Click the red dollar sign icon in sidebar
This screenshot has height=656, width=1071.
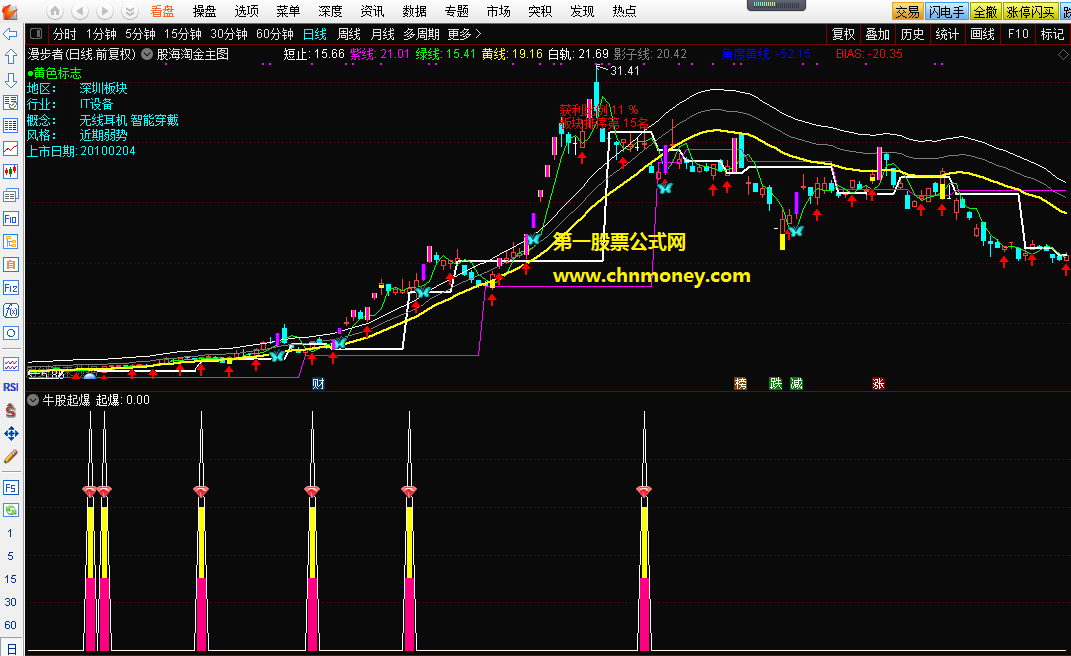click(10, 410)
